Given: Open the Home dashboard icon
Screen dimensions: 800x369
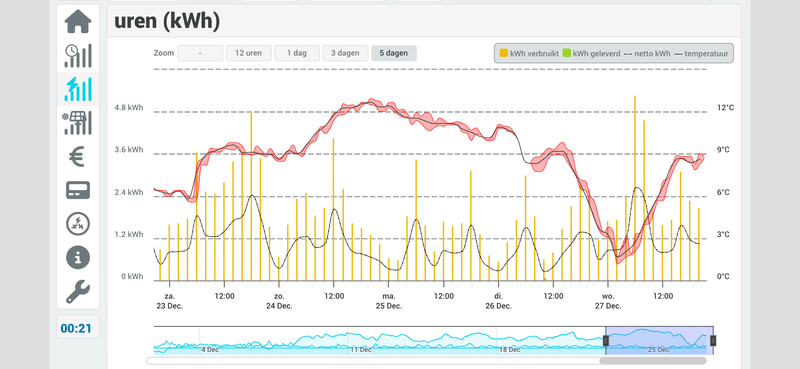Looking at the screenshot, I should tap(78, 21).
